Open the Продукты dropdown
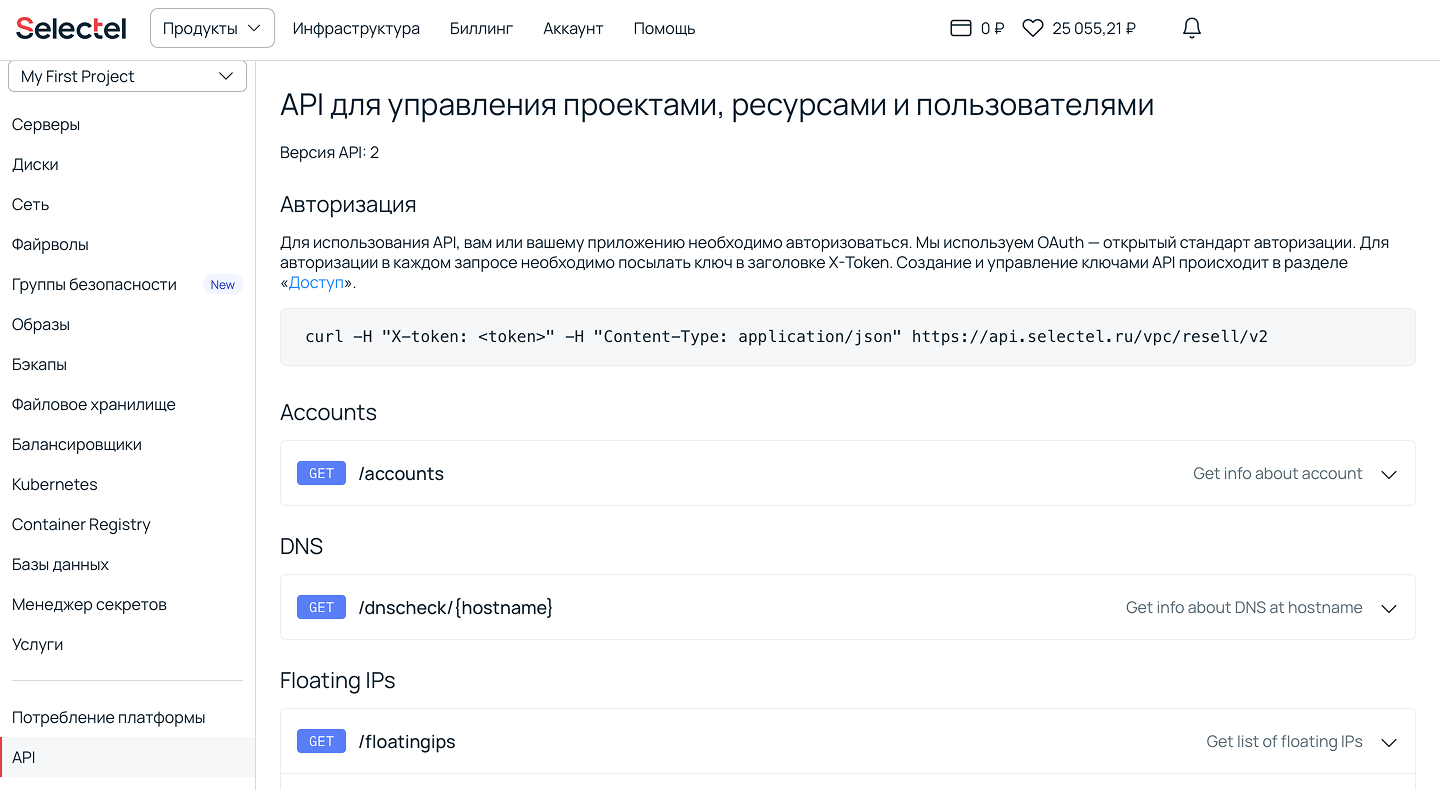 pos(212,28)
